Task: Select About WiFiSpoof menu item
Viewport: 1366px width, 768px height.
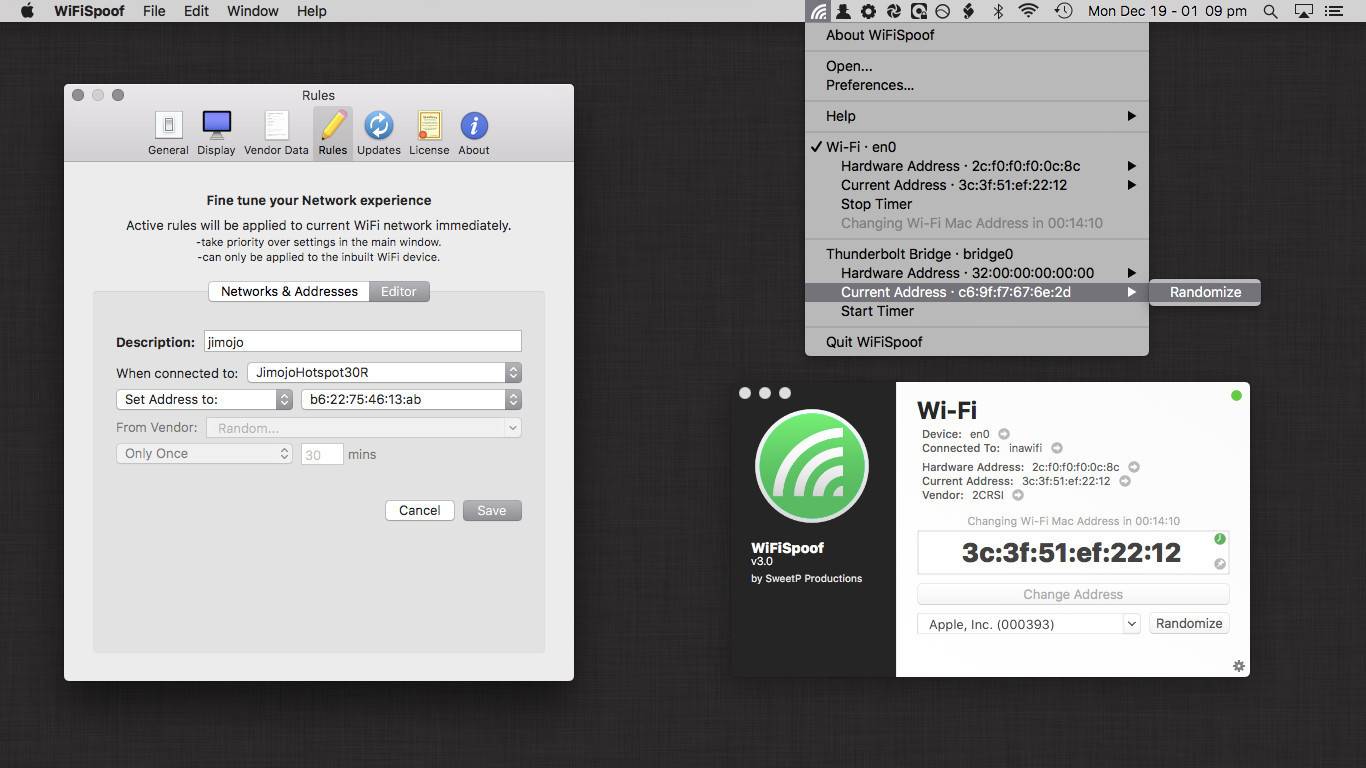Action: click(x=977, y=35)
